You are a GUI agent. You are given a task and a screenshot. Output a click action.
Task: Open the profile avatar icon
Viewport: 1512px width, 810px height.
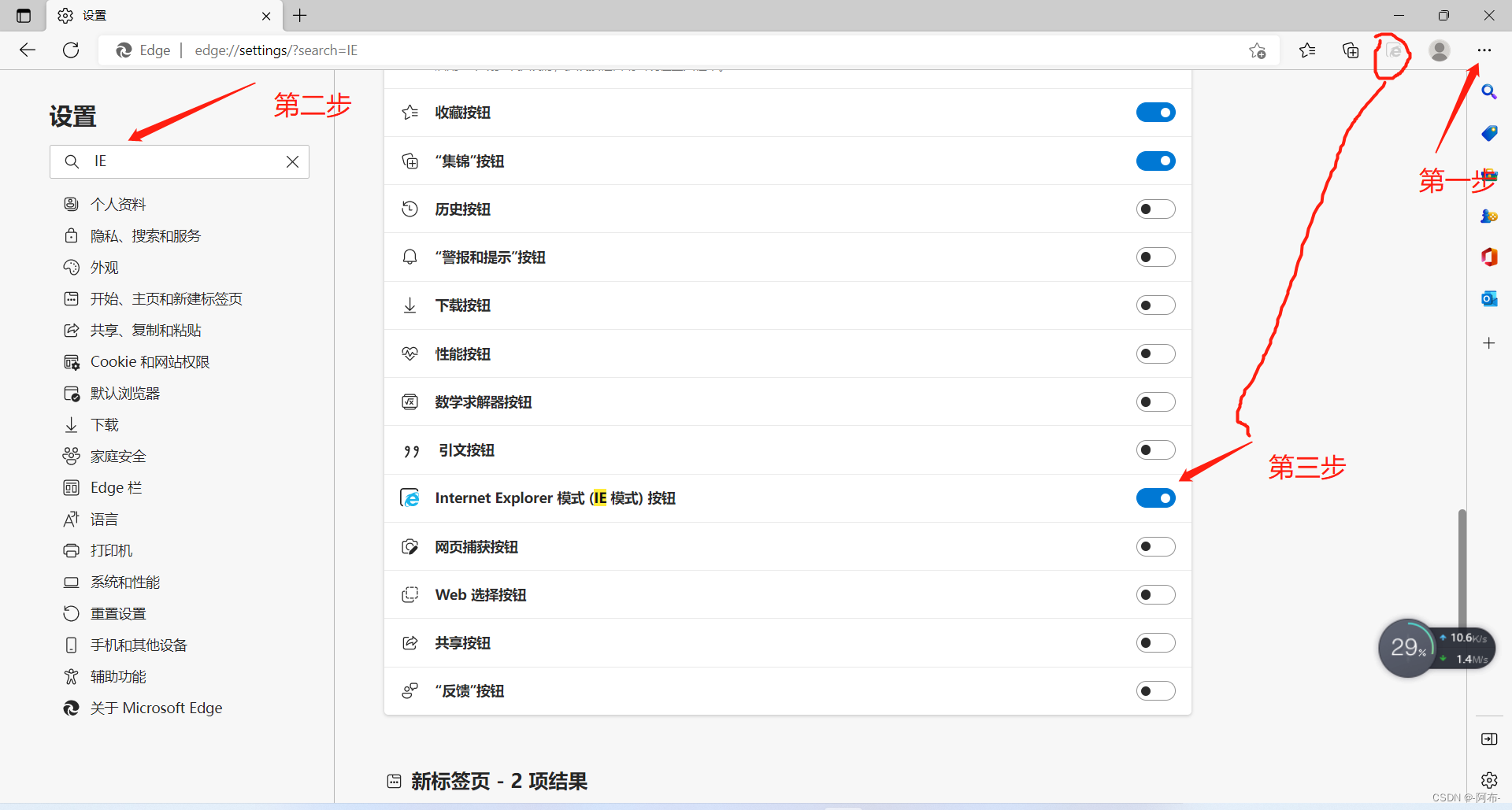1440,50
